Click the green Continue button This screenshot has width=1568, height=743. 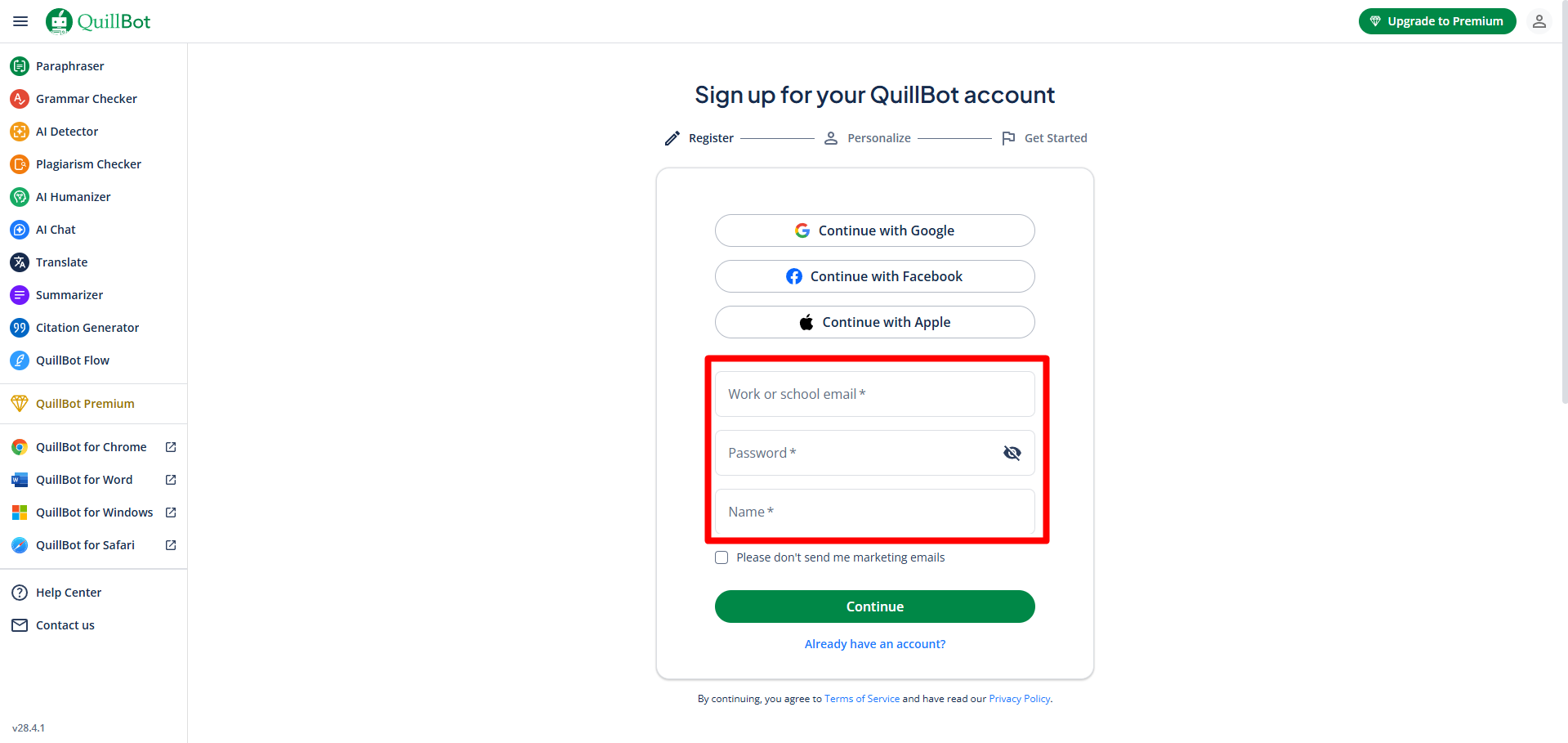pos(874,606)
